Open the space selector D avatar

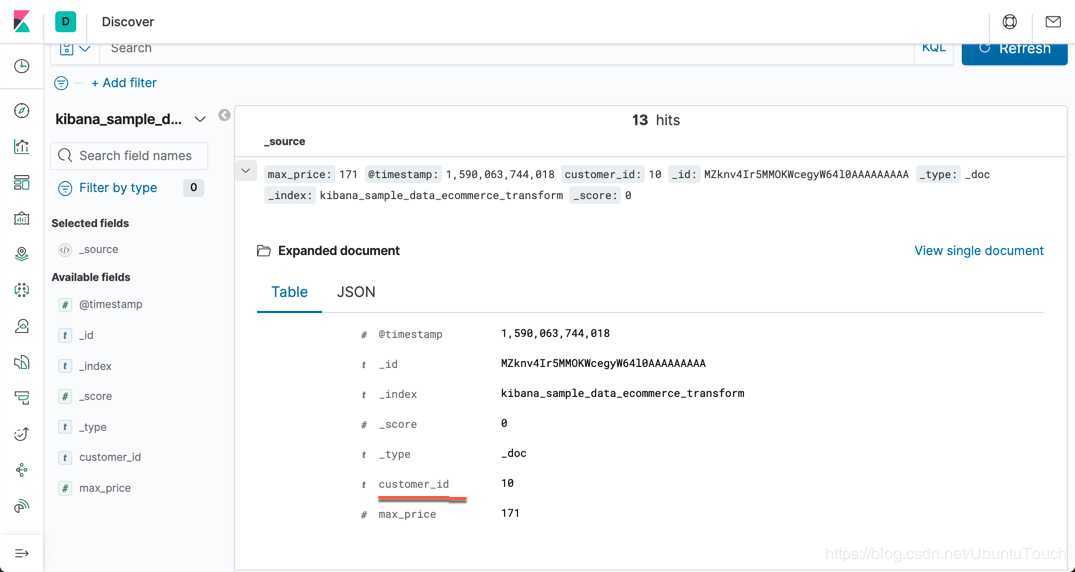click(66, 22)
